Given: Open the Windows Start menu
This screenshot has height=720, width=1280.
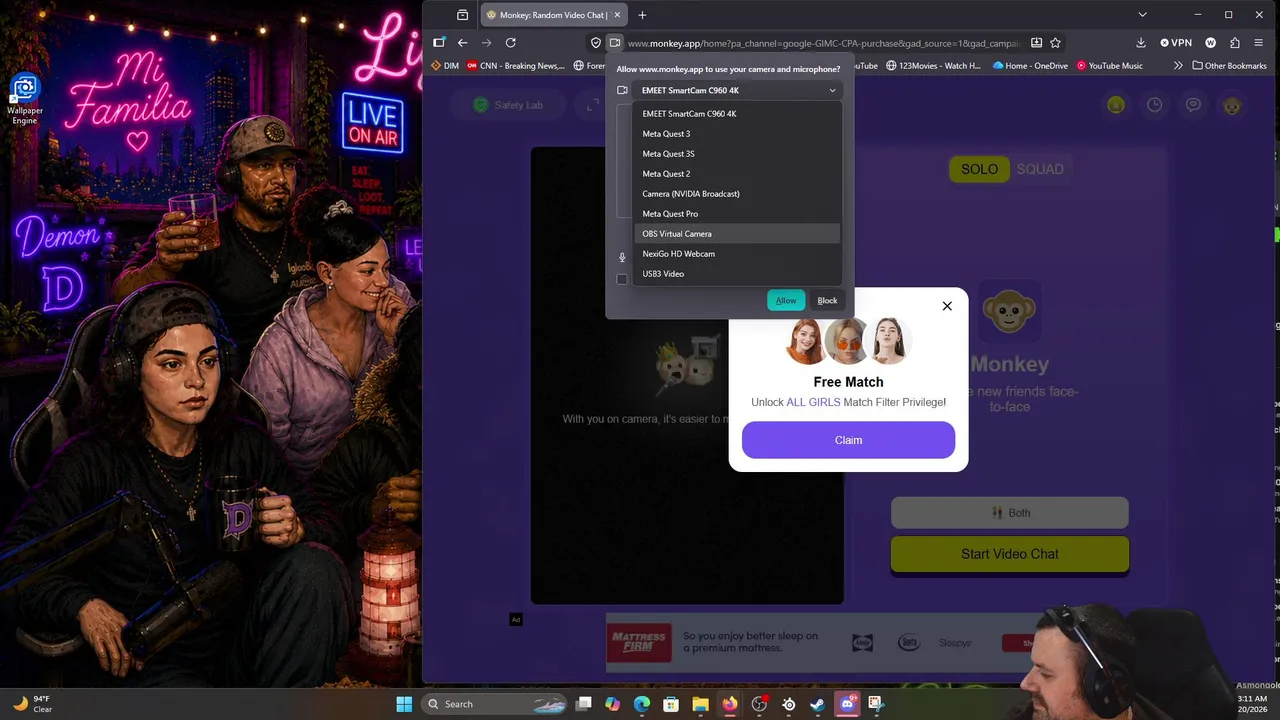Looking at the screenshot, I should 404,704.
